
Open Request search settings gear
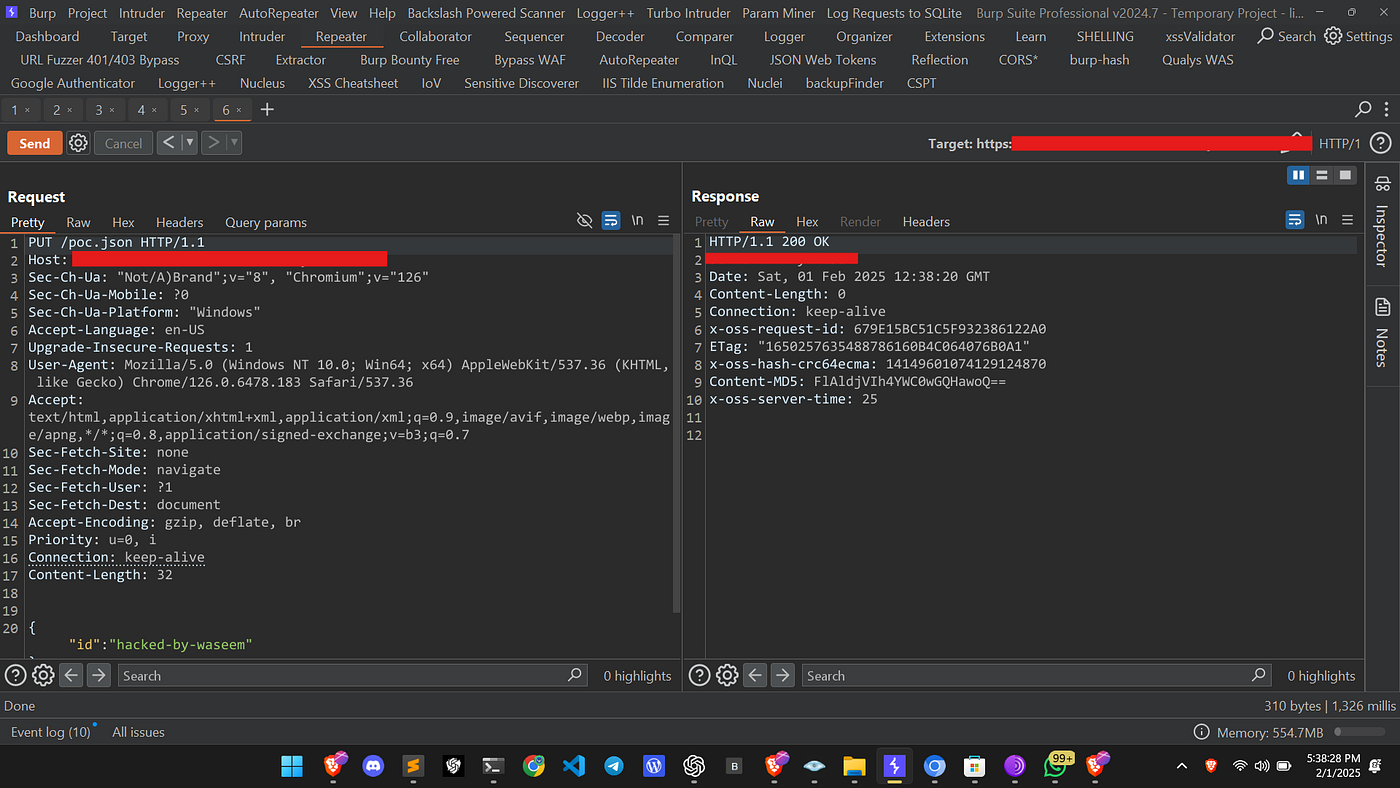(43, 675)
